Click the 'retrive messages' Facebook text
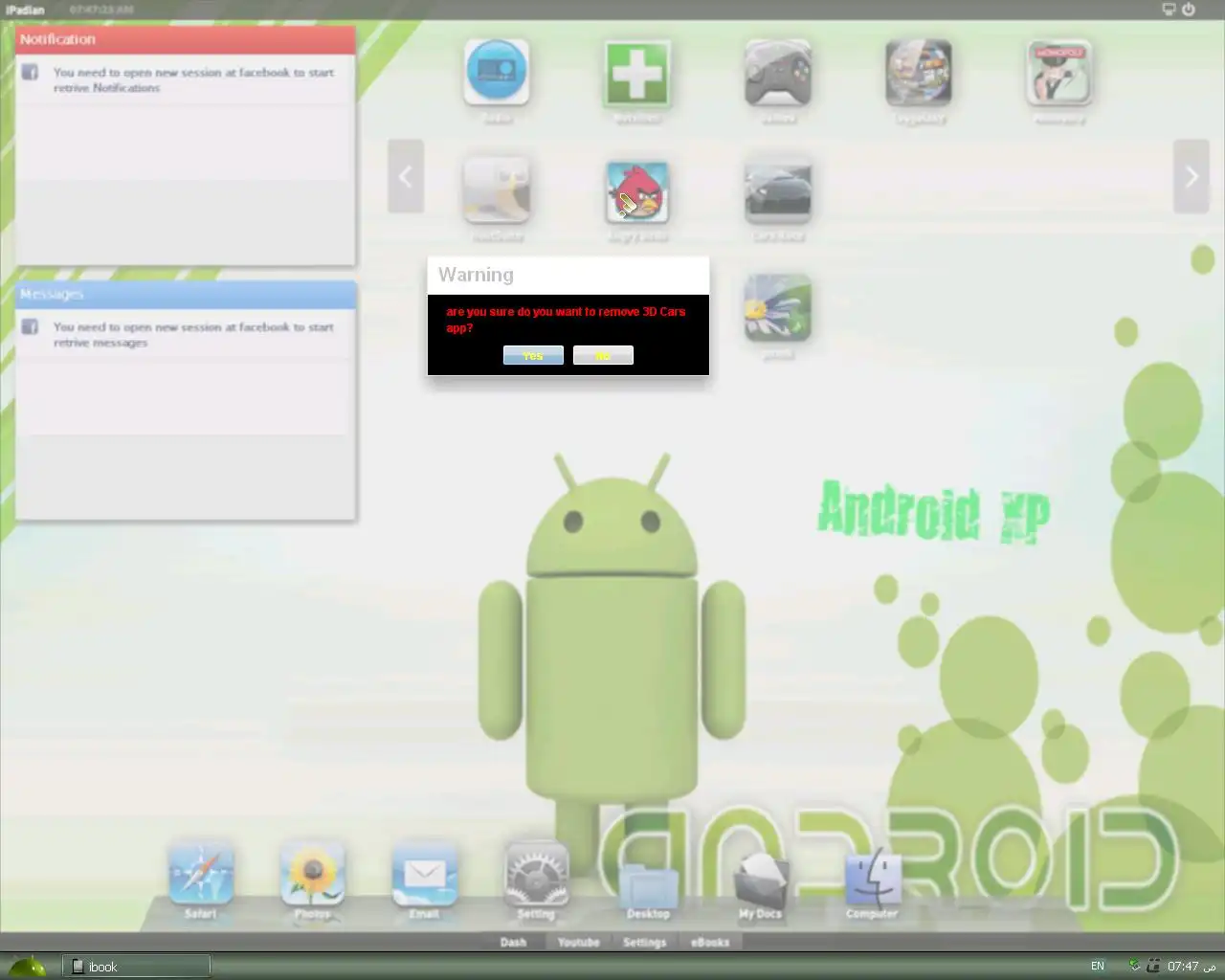1225x980 pixels. 193,334
